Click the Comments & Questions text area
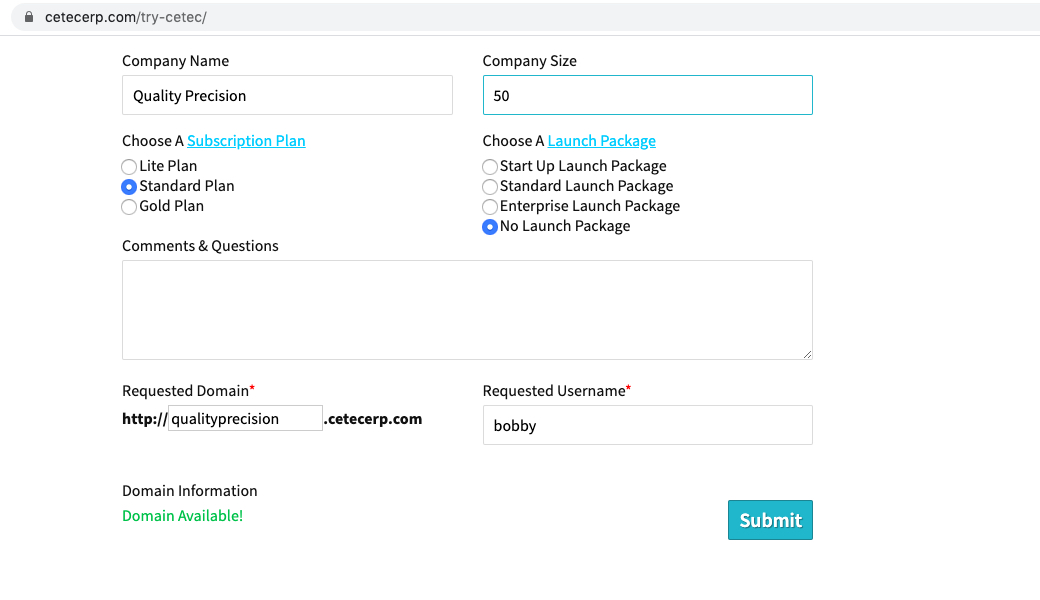This screenshot has height=600, width=1040. pyautogui.click(x=467, y=310)
